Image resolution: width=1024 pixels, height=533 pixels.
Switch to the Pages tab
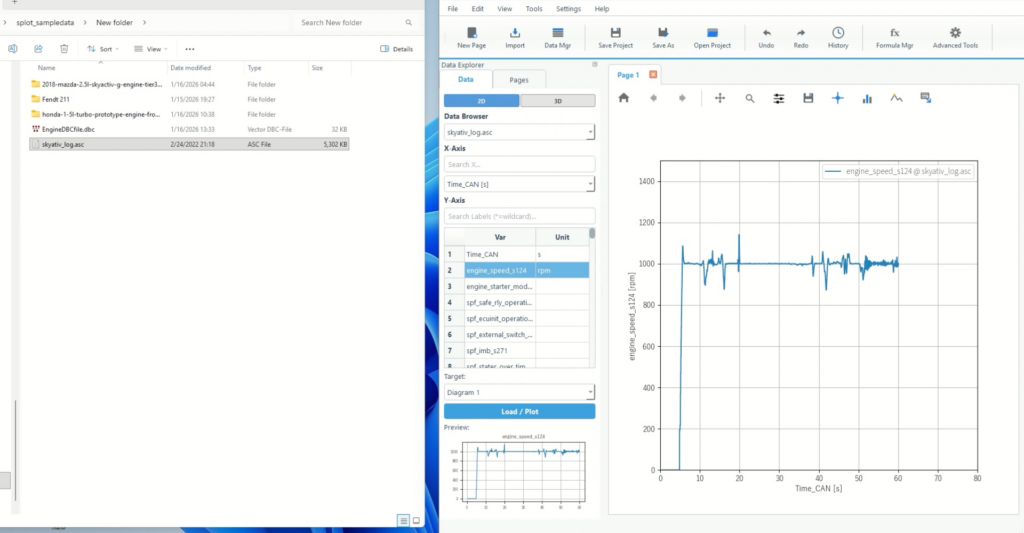click(519, 79)
